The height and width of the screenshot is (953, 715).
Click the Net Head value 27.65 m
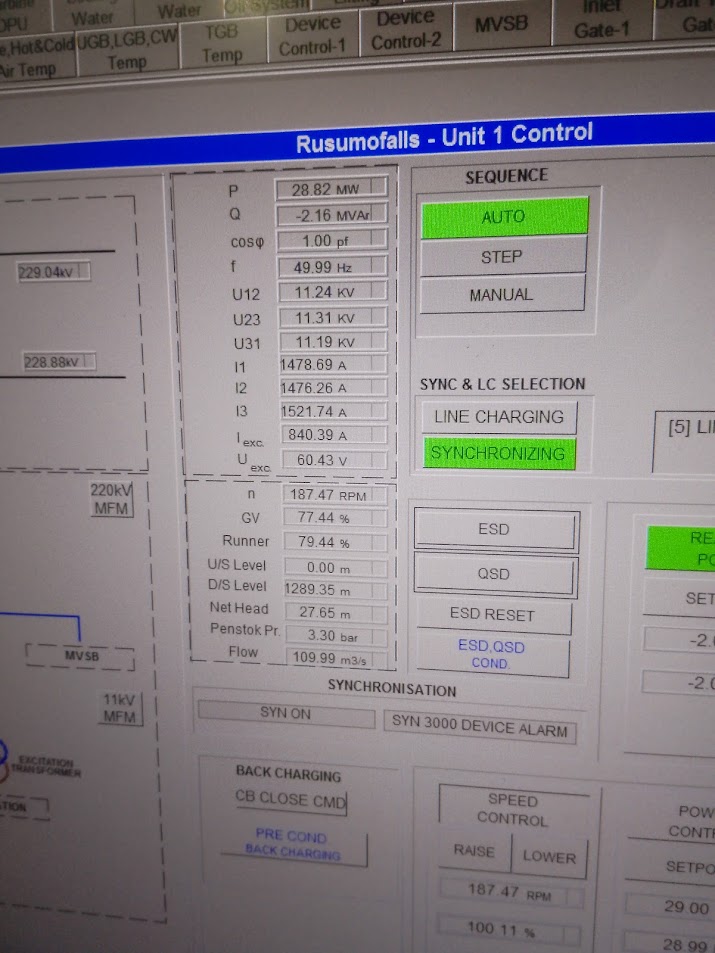pos(336,612)
